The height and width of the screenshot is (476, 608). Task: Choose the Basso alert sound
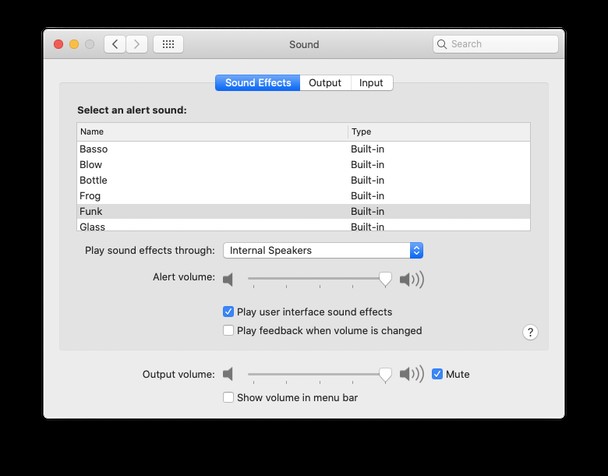point(303,149)
